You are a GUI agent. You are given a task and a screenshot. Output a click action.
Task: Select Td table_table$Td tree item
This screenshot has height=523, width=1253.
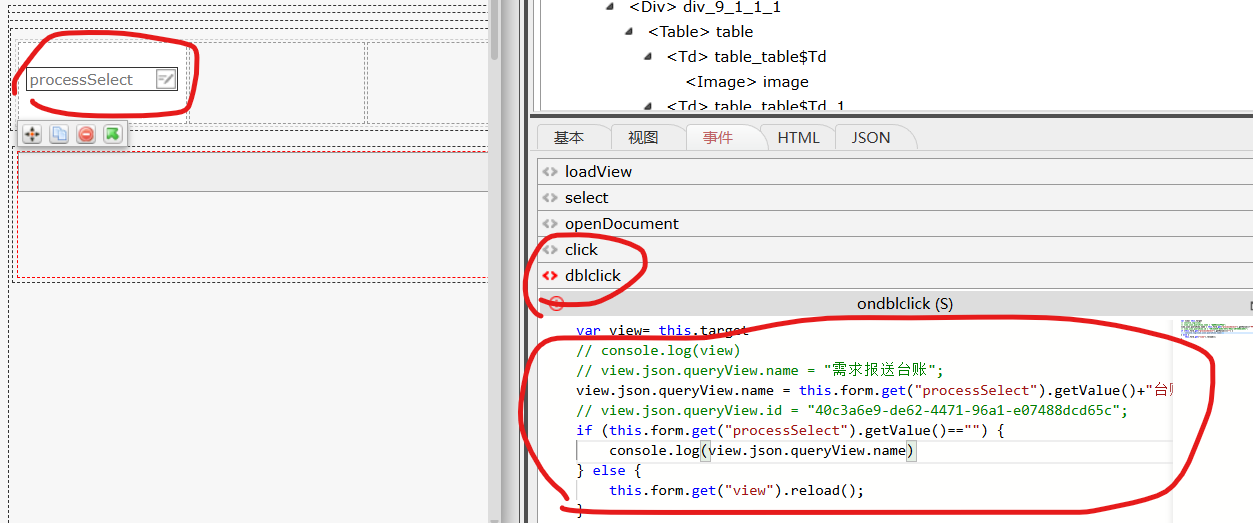click(746, 57)
